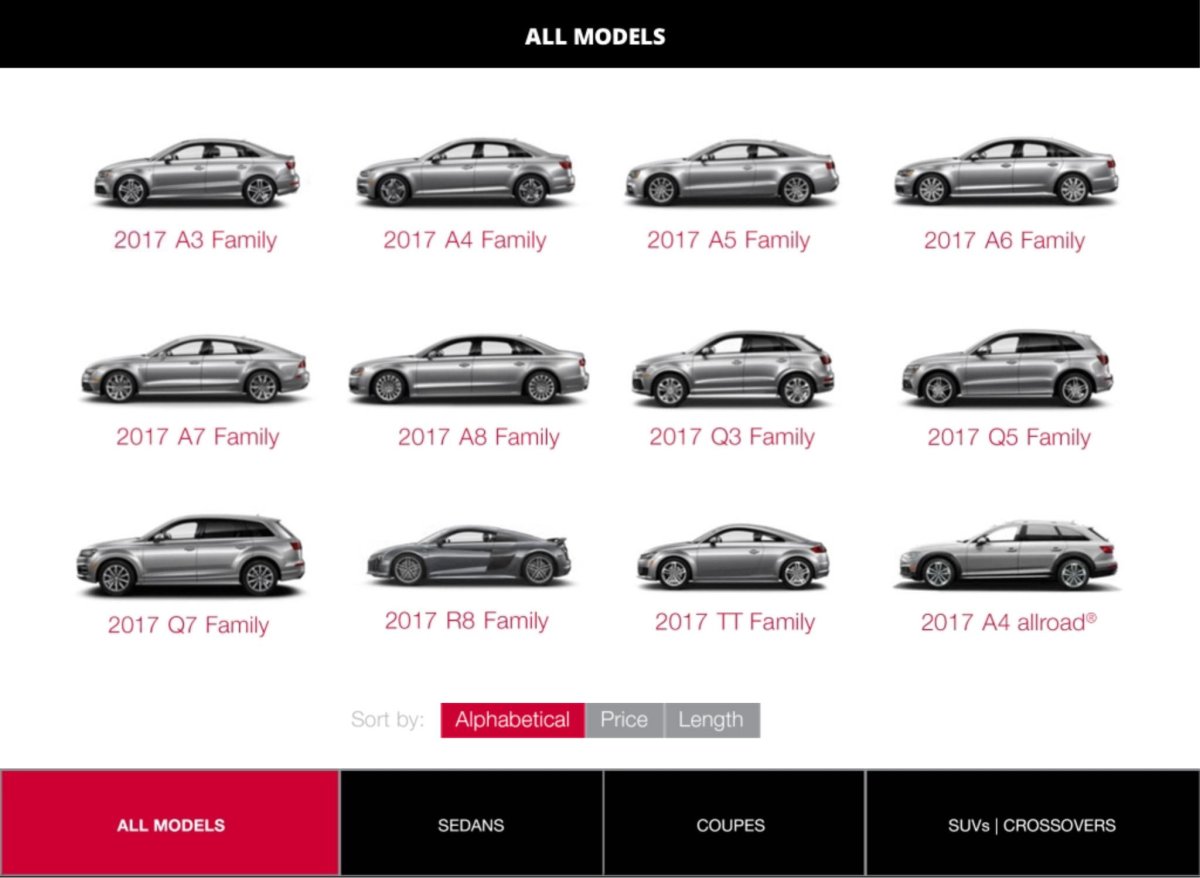Switch to the SEDANS tab
The height and width of the screenshot is (878, 1200).
click(470, 825)
